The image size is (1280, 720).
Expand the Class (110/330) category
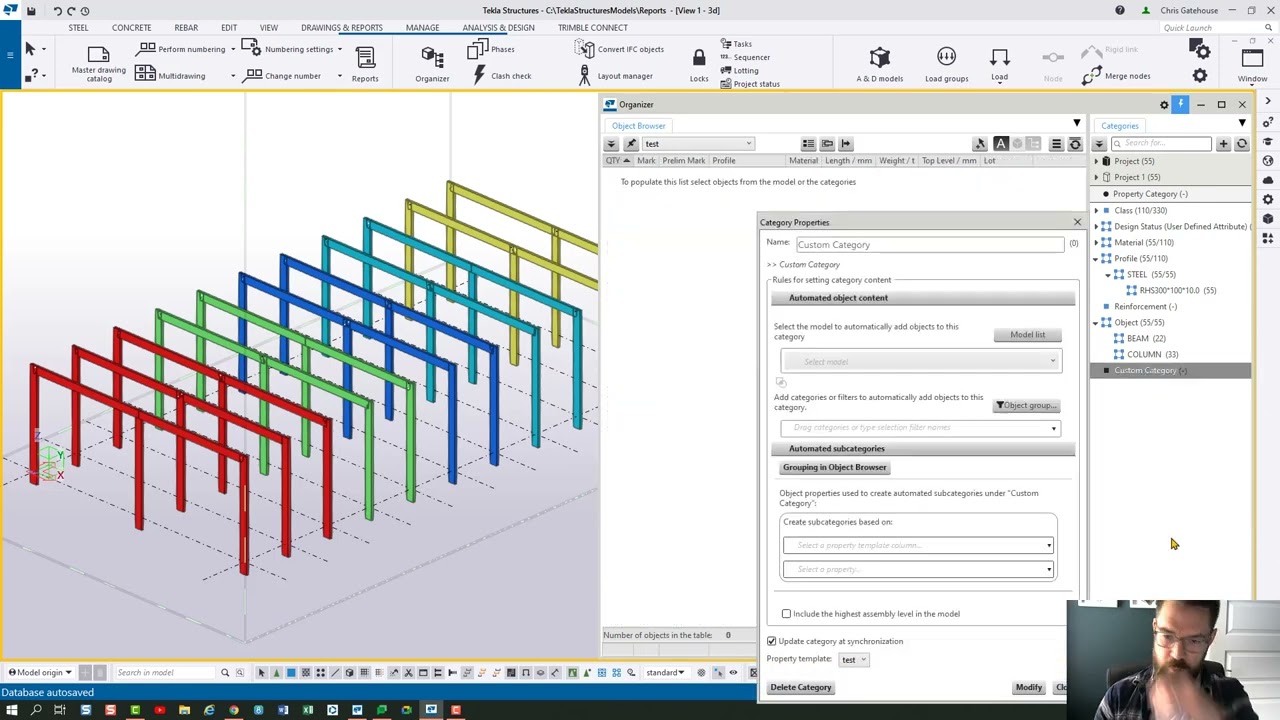pos(1096,210)
